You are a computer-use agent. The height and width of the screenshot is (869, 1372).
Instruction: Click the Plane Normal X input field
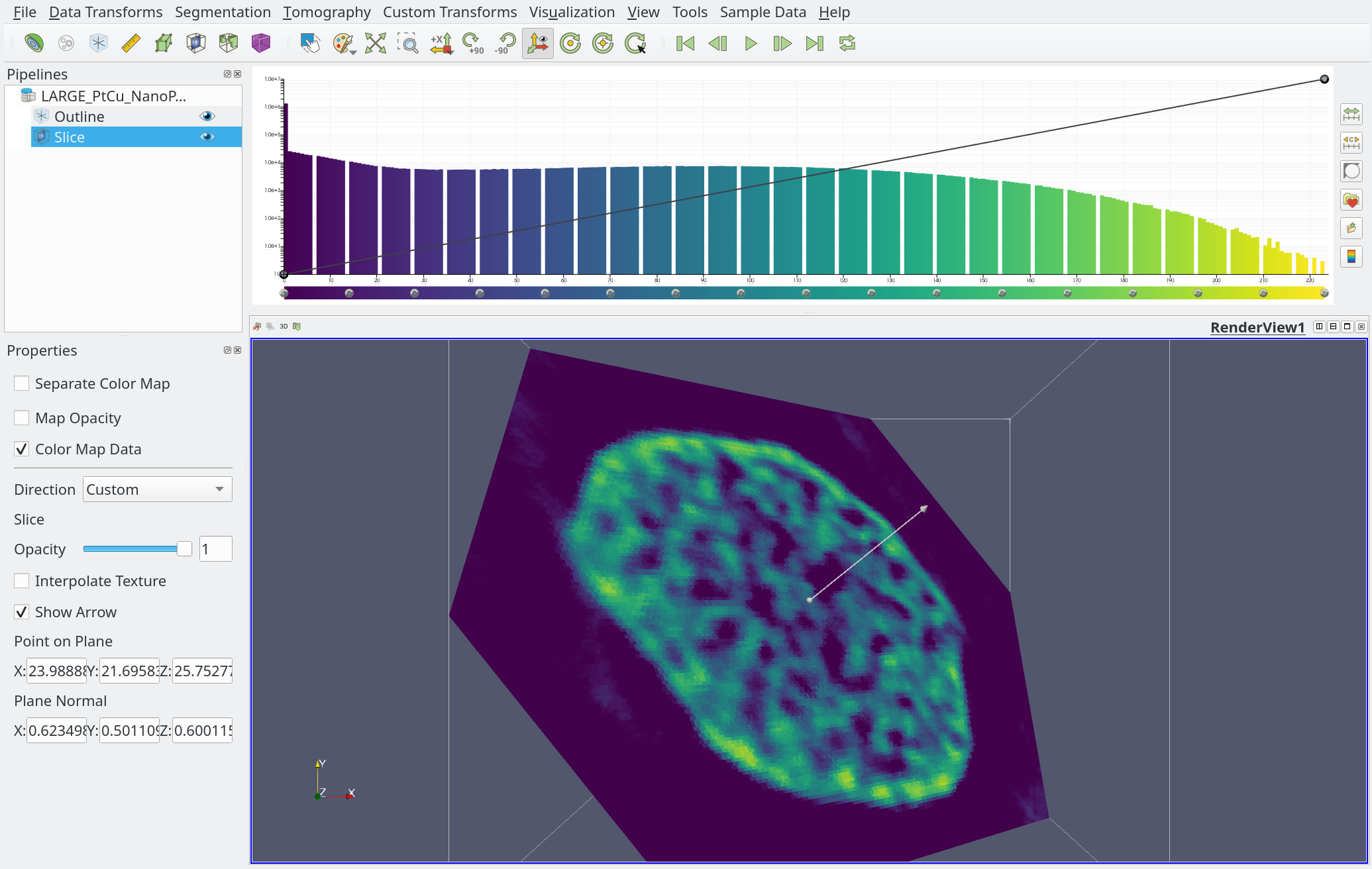coord(56,731)
